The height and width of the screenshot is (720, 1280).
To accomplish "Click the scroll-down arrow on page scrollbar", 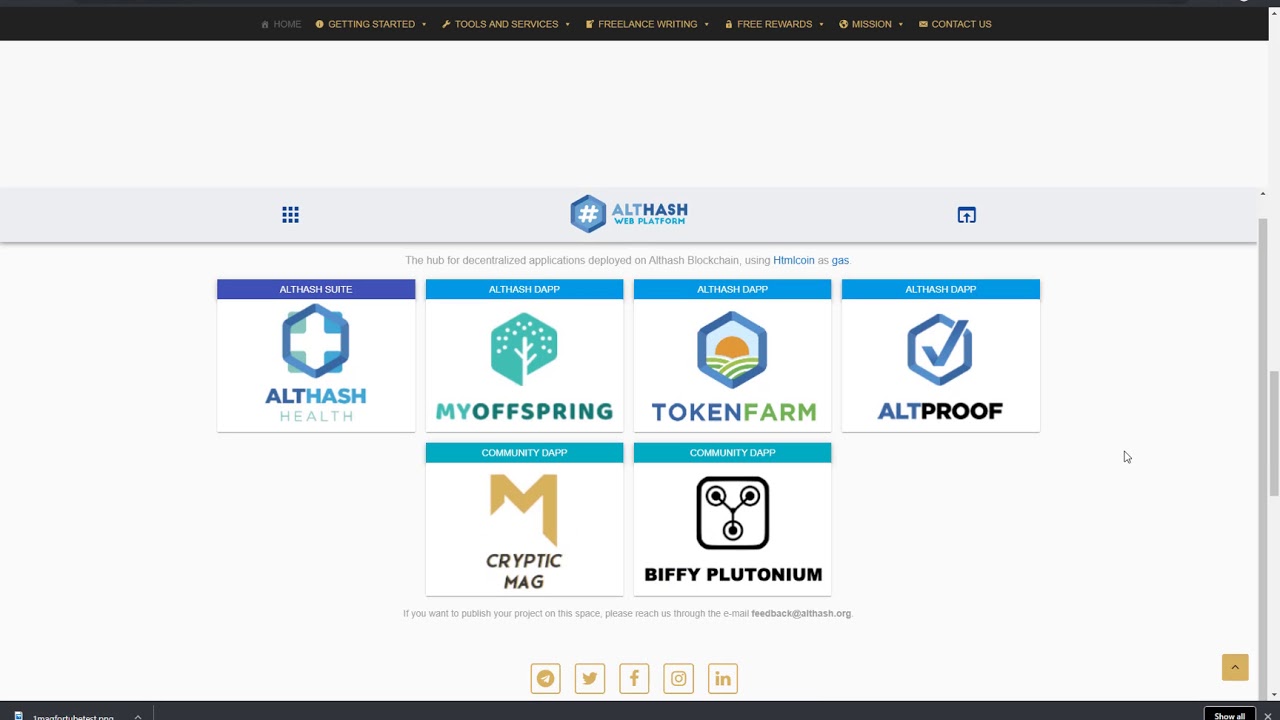I will 1274,694.
